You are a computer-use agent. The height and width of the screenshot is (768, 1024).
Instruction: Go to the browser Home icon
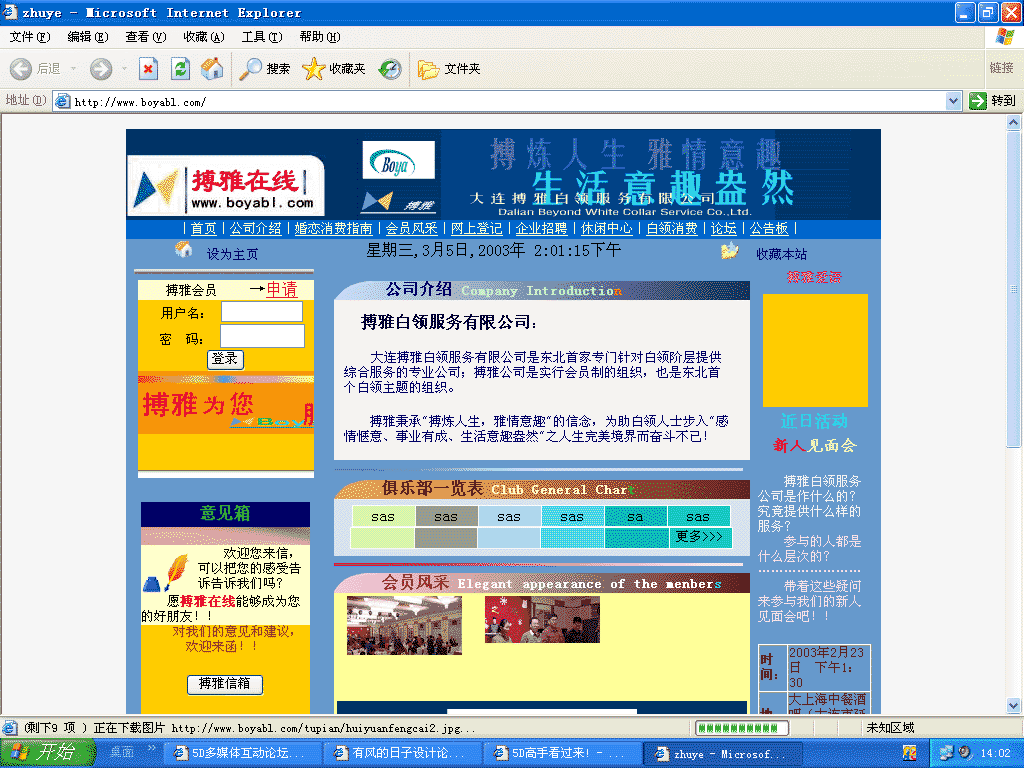[212, 69]
